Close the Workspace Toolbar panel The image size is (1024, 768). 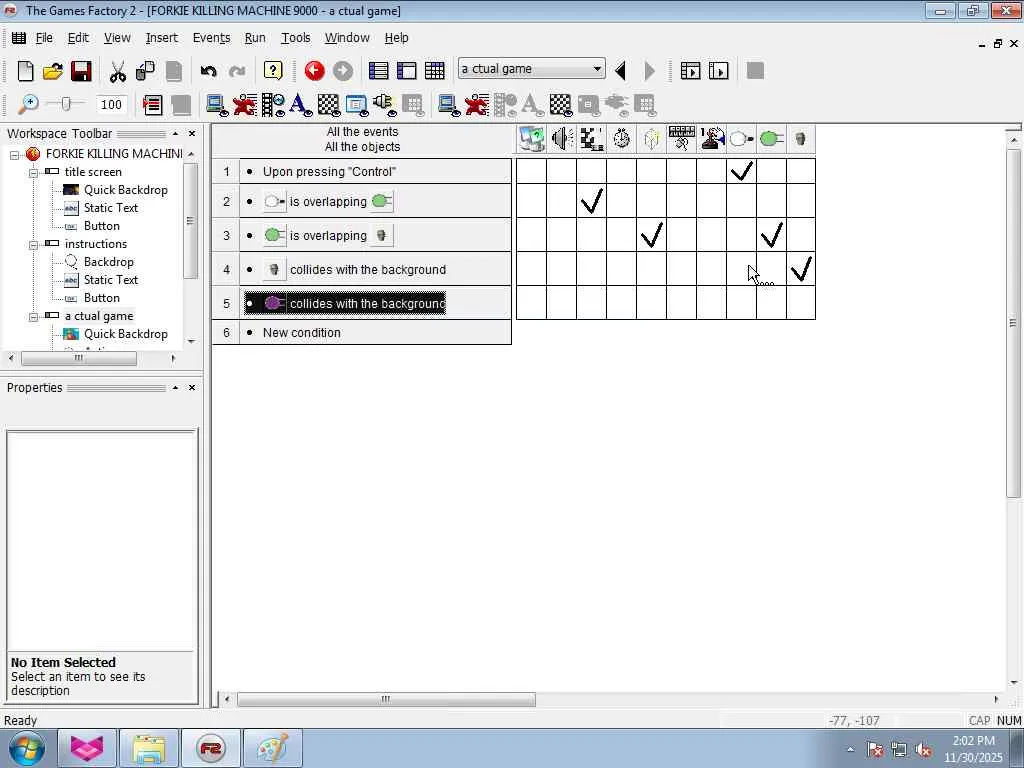point(192,133)
